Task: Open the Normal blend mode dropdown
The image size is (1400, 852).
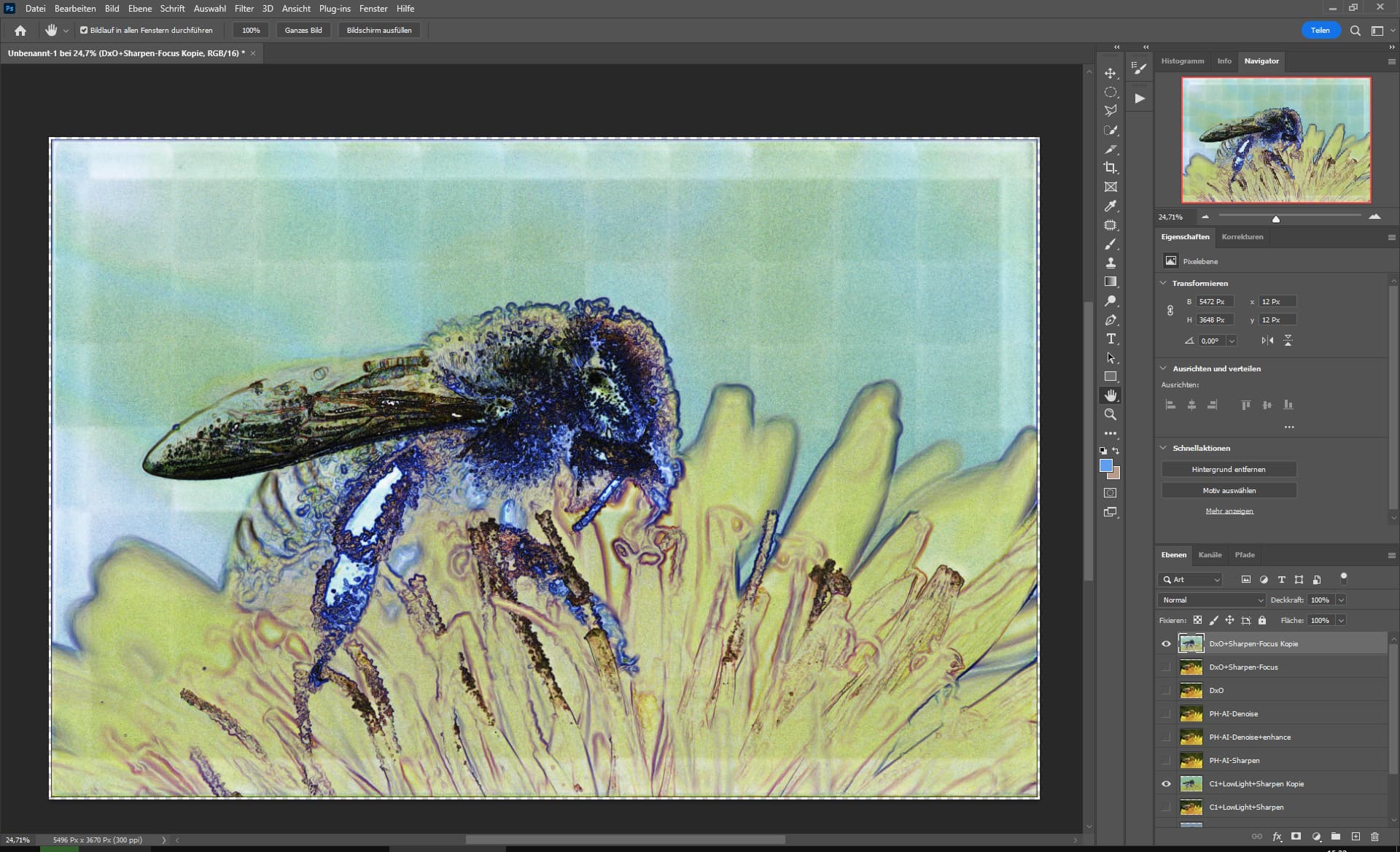Action: 1212,600
